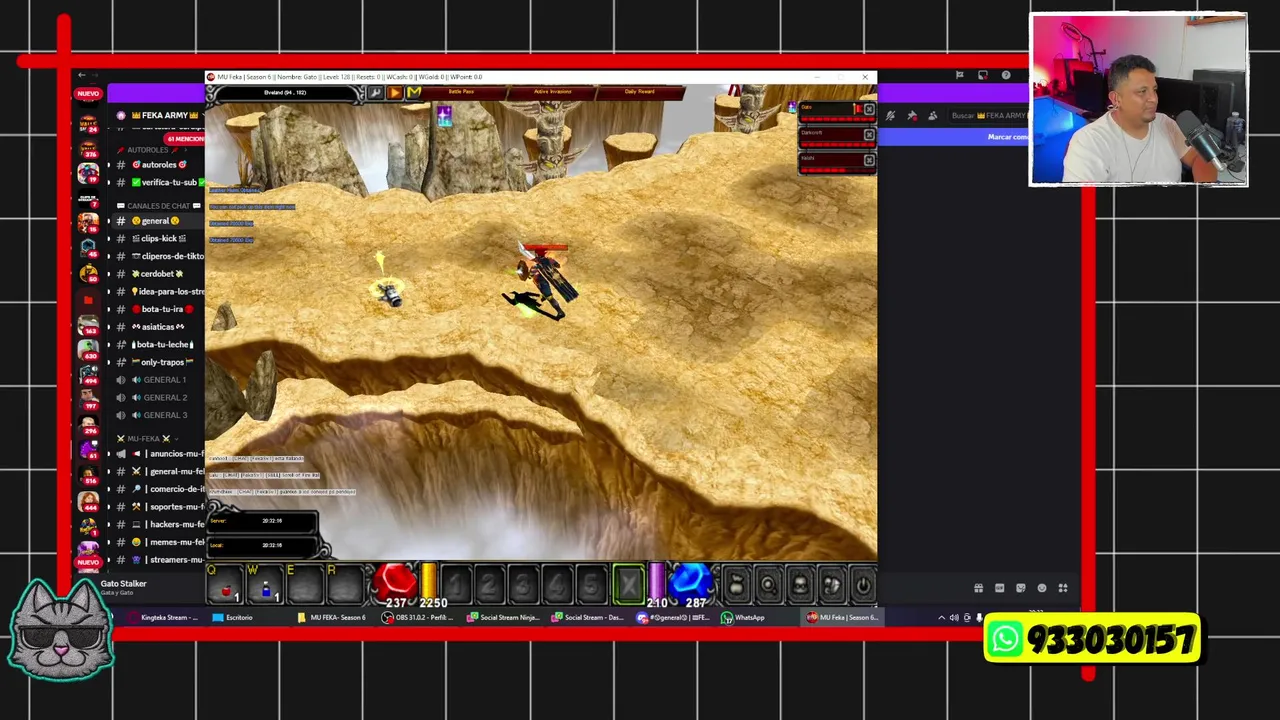This screenshot has width=1280, height=720.
Task: Open the emoji picker in Discord chat bar
Action: (1042, 588)
